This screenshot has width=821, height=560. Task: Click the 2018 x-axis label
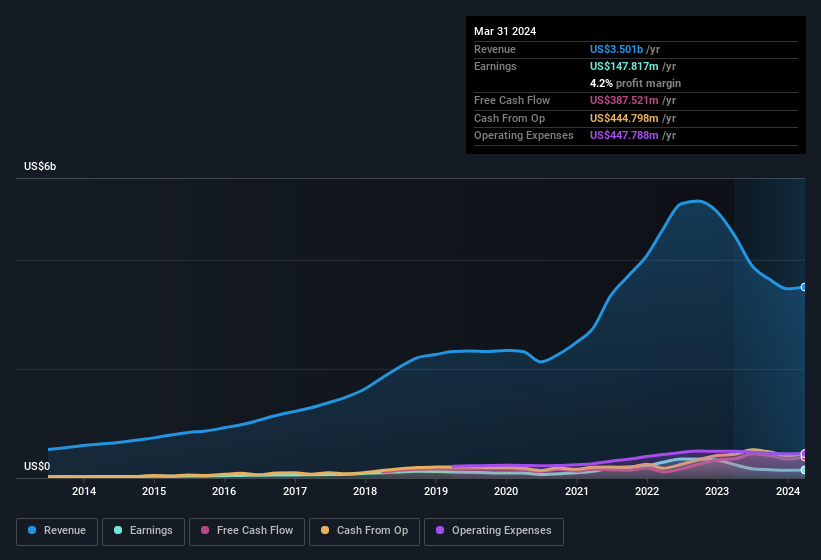(365, 491)
